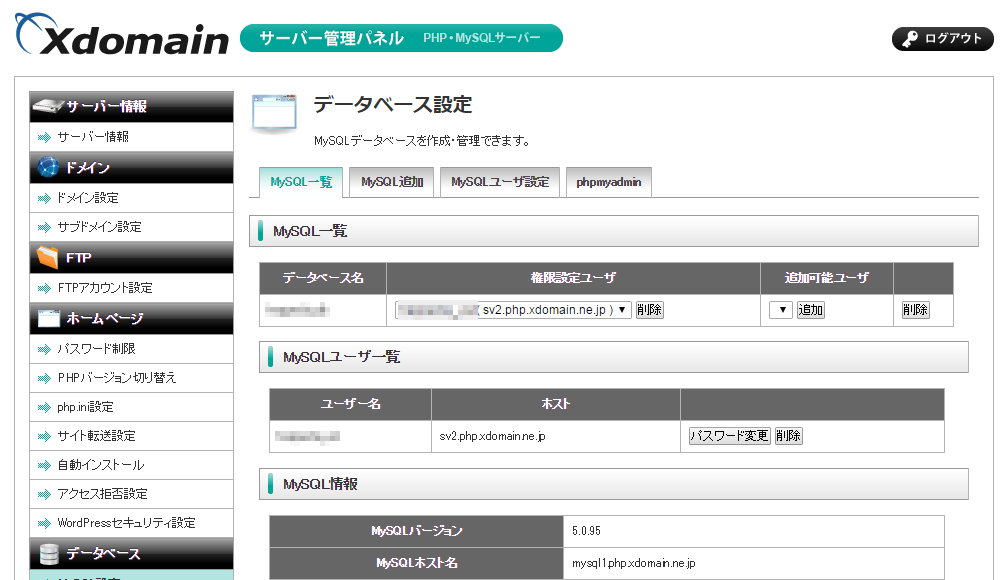Screen dimensions: 1008x580
Task: Click arrow icon beside パスワード制限
Action: (44, 349)
